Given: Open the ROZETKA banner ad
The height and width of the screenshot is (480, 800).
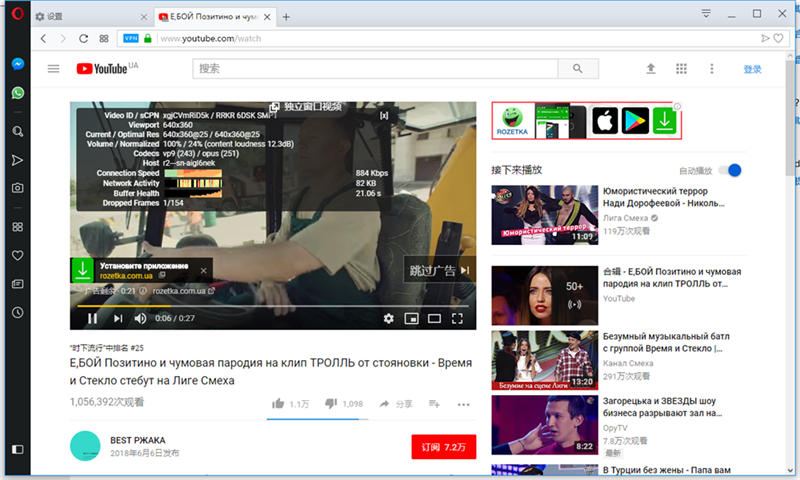Looking at the screenshot, I should pos(587,120).
